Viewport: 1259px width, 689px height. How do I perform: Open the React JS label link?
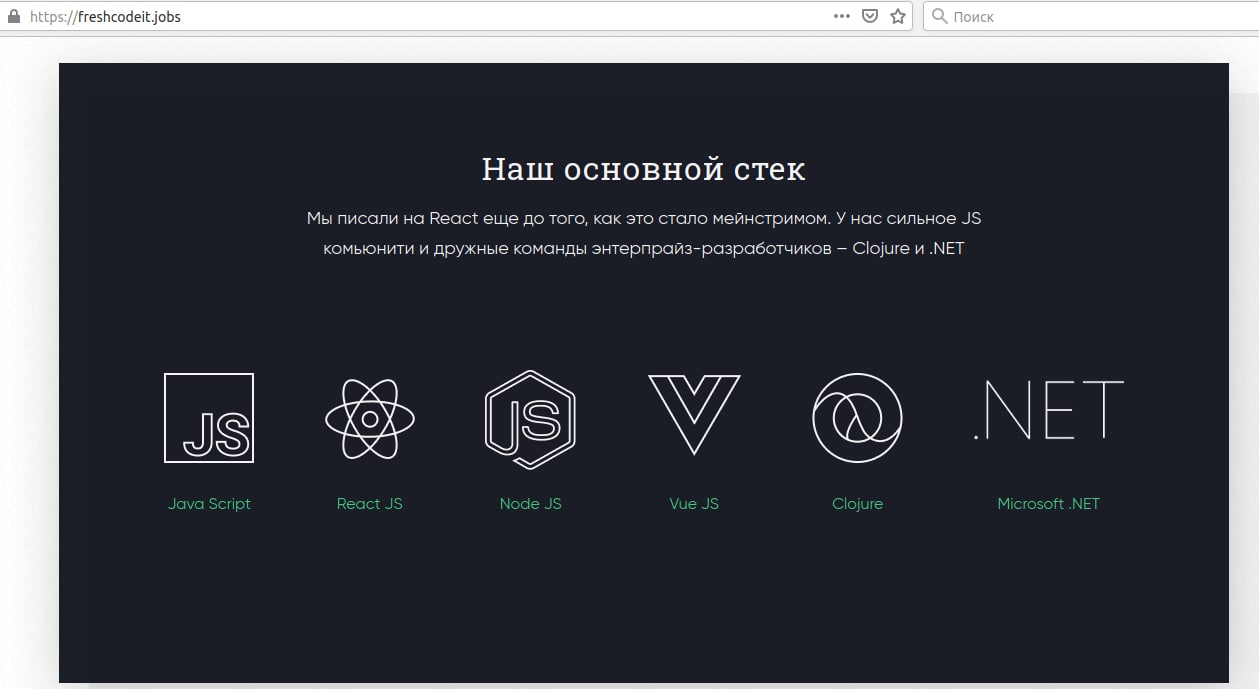coord(370,504)
